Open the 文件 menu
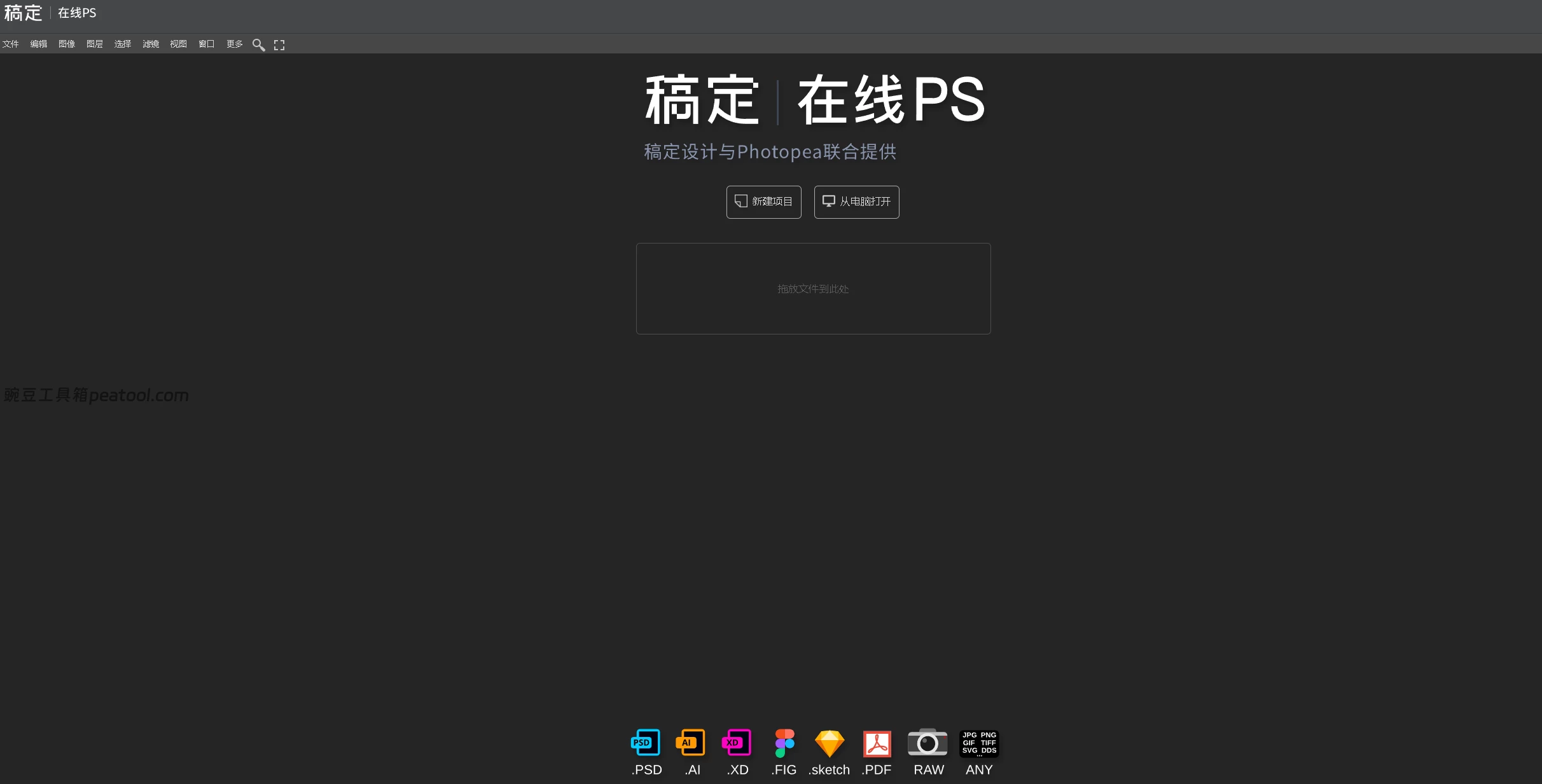Image resolution: width=1542 pixels, height=784 pixels. [x=11, y=44]
